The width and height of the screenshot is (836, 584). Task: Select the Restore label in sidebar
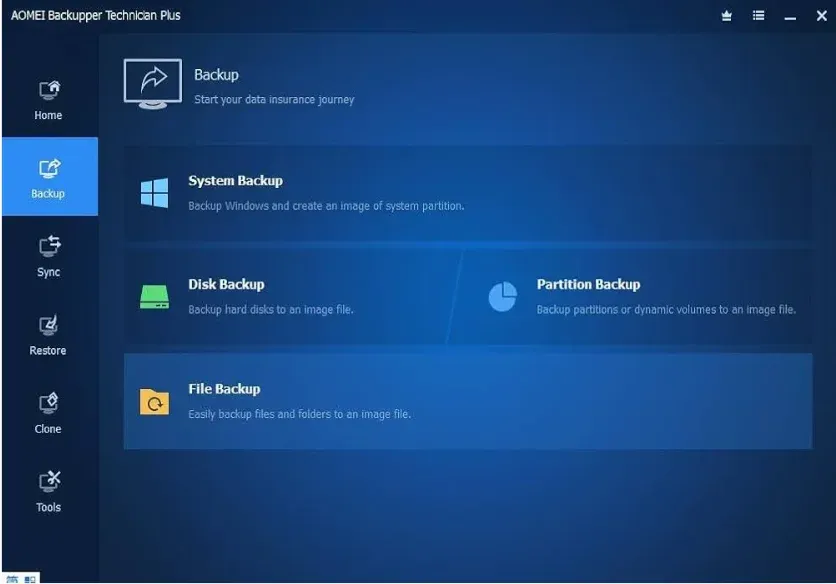click(x=48, y=350)
